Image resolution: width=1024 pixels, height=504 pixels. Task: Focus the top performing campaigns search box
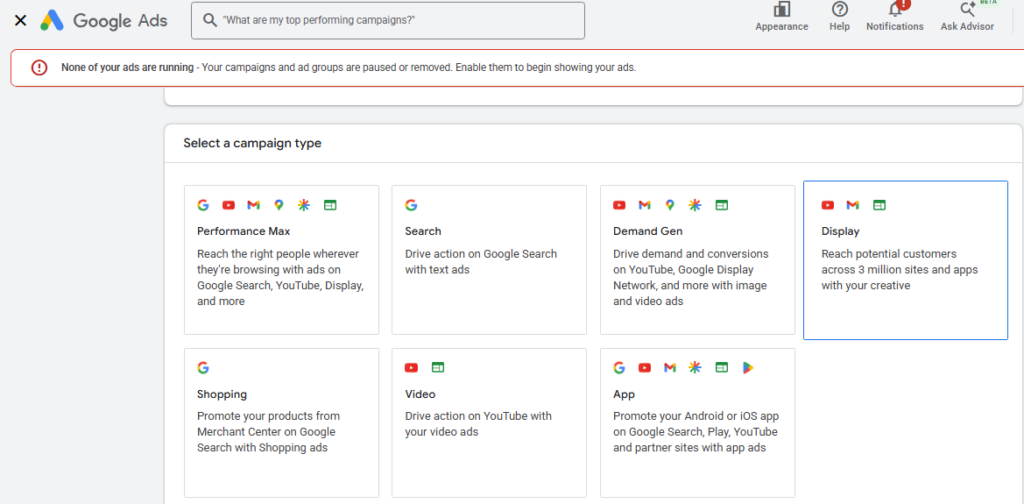388,20
